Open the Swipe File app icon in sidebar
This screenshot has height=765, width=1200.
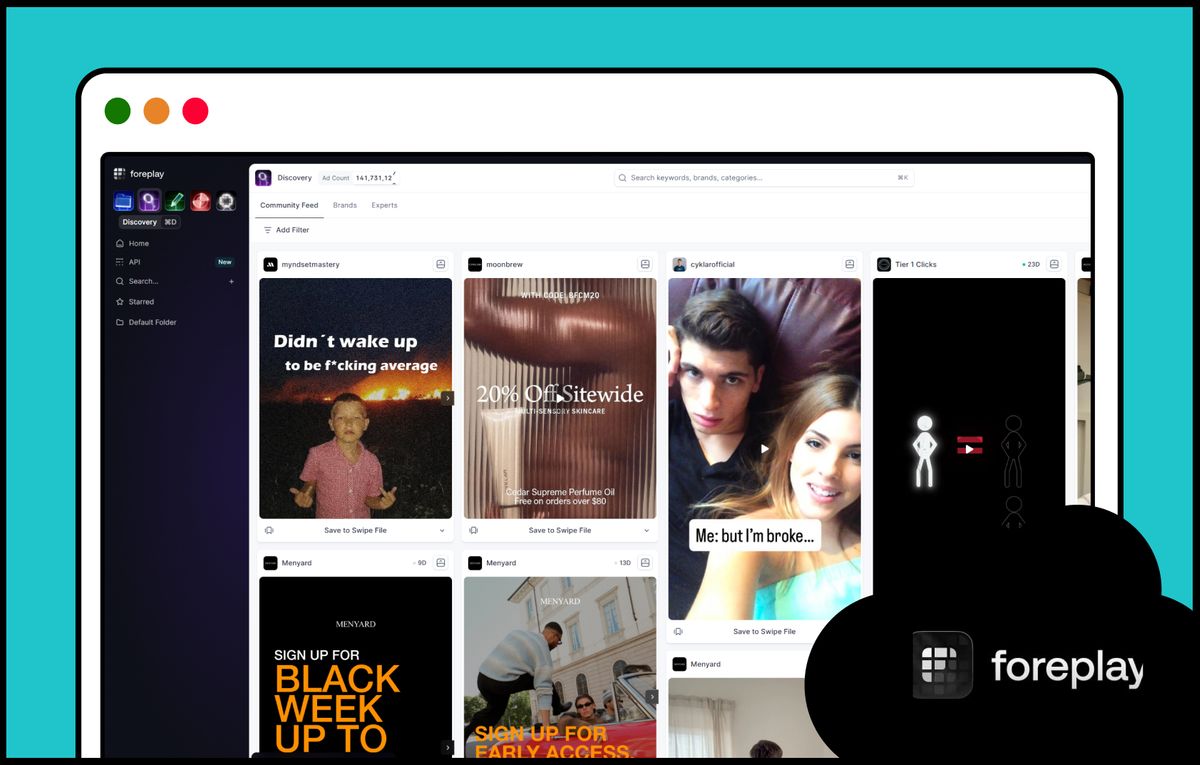click(x=123, y=201)
